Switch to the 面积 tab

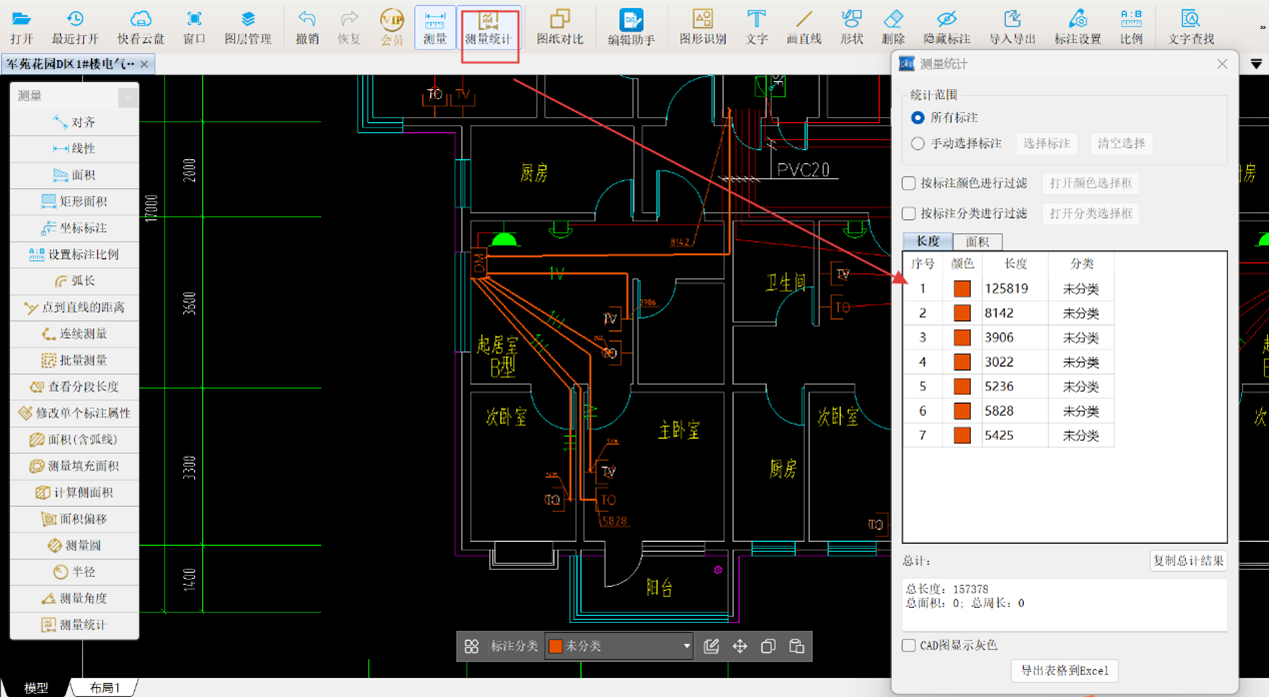(x=977, y=242)
